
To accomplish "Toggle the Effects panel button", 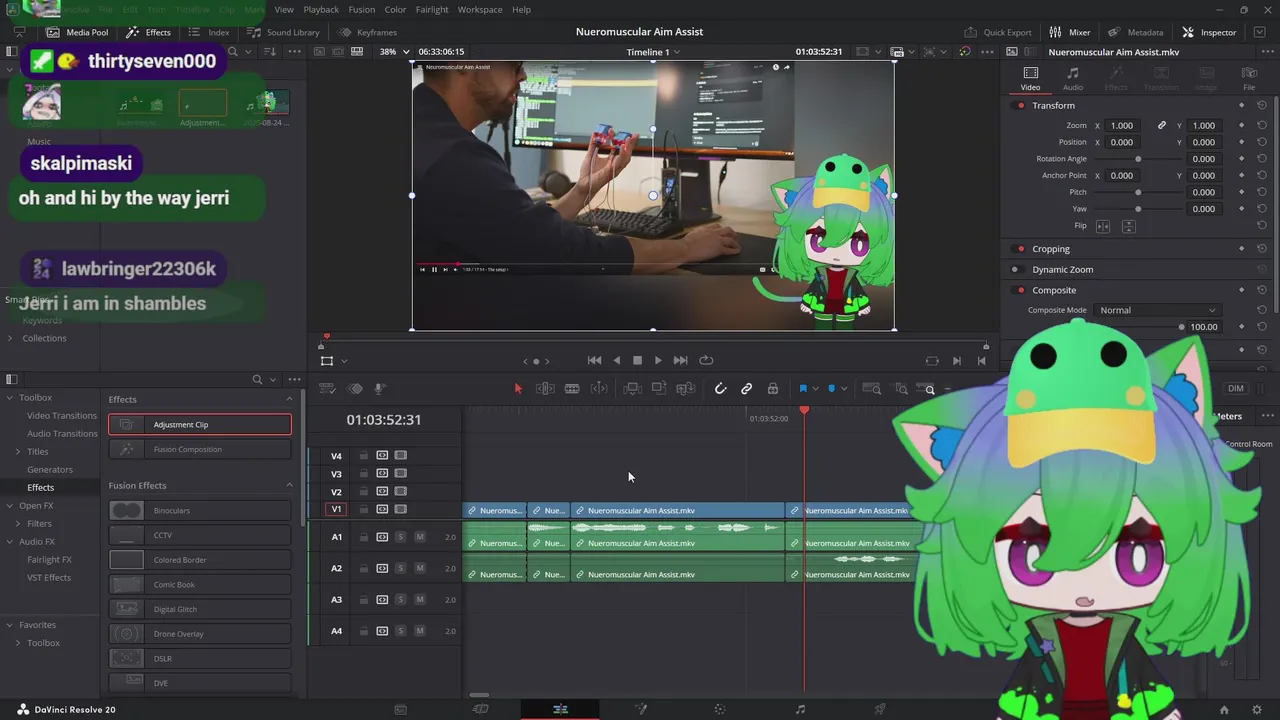I will (x=148, y=32).
